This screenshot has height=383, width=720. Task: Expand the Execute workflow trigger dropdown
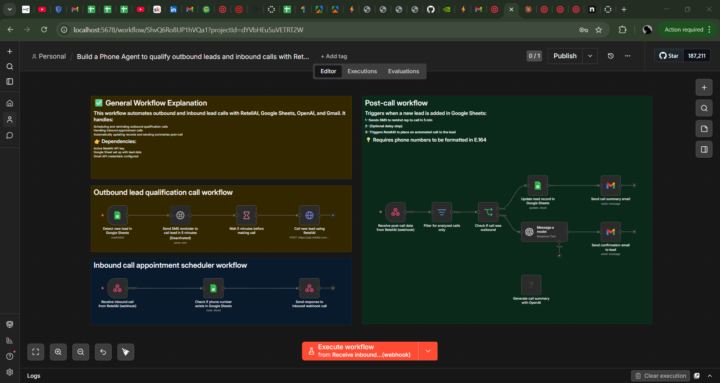point(428,351)
